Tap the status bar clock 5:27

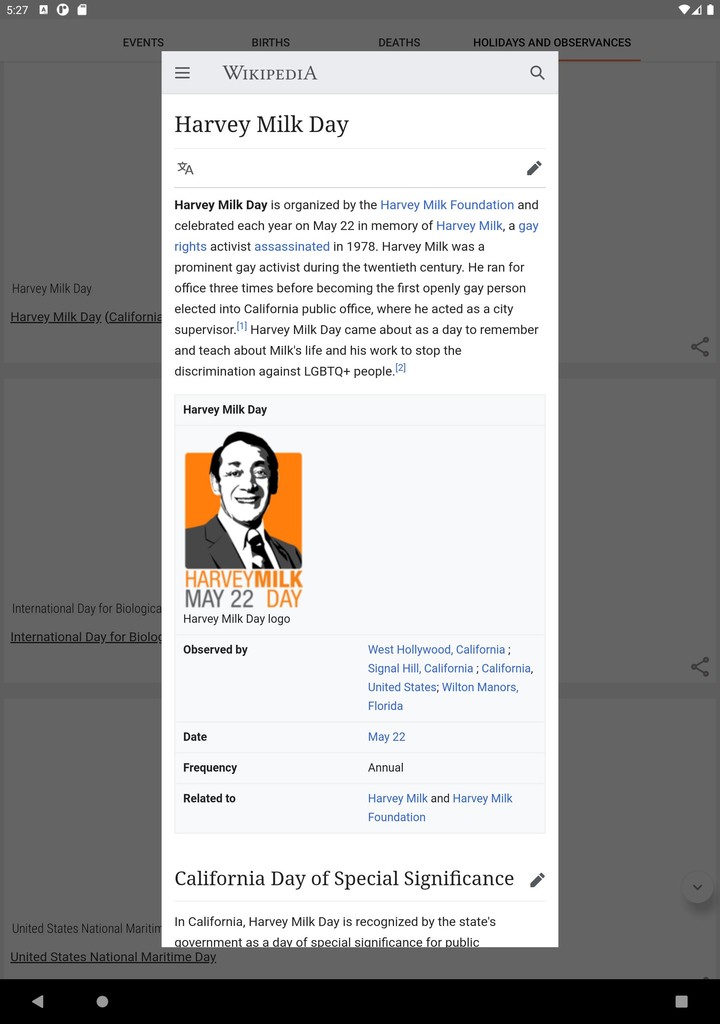17,10
